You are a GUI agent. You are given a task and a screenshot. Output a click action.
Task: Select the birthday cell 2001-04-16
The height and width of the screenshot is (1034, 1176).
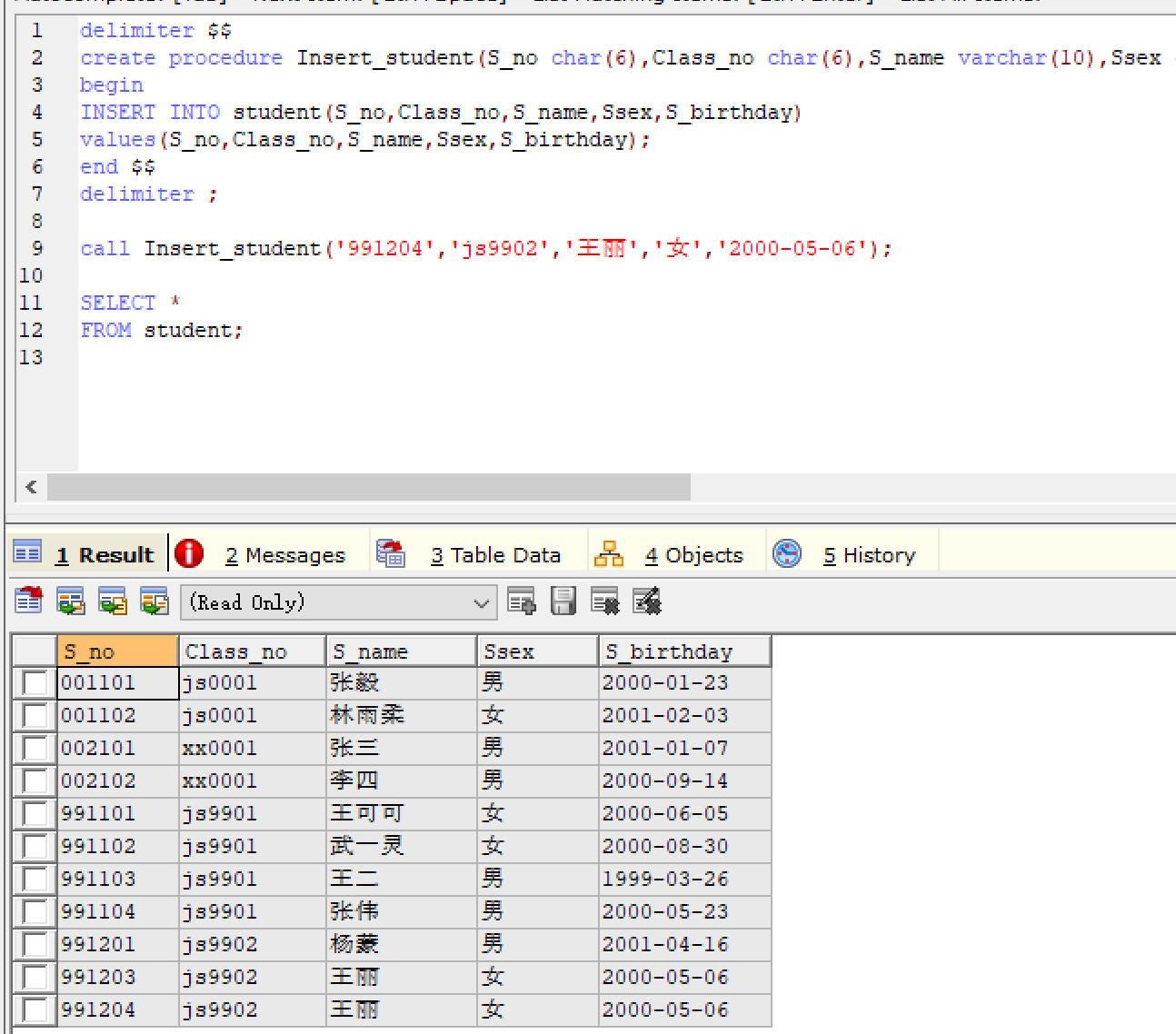point(685,945)
